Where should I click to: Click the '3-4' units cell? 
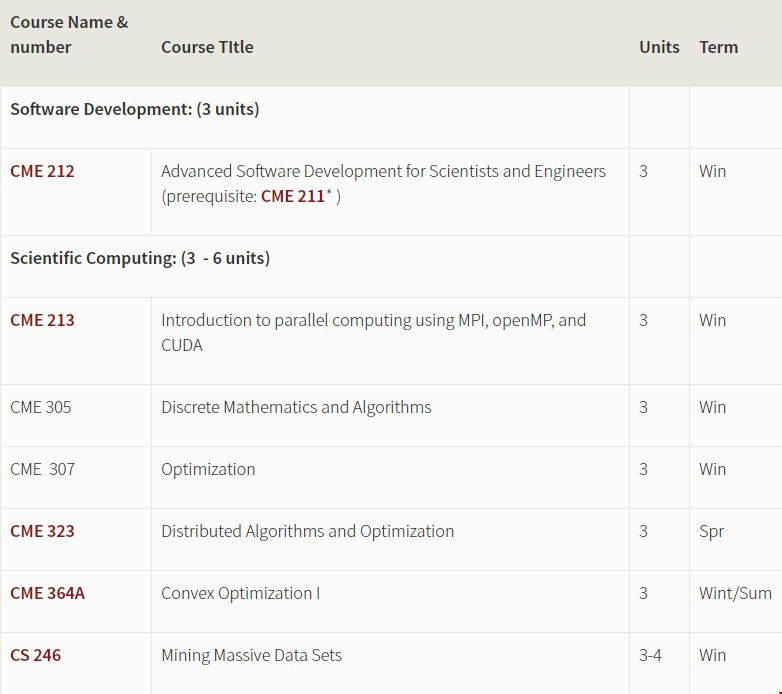650,655
